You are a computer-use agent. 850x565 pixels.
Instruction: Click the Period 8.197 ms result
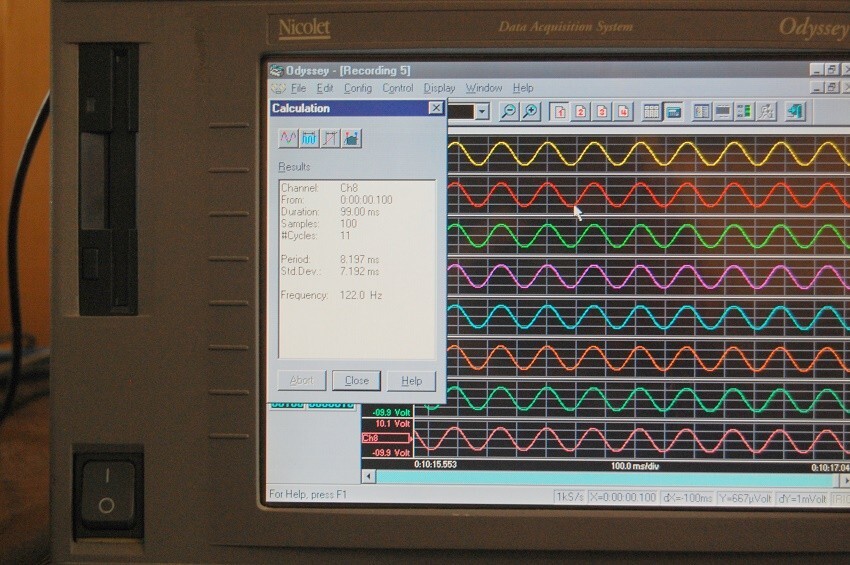[x=330, y=259]
